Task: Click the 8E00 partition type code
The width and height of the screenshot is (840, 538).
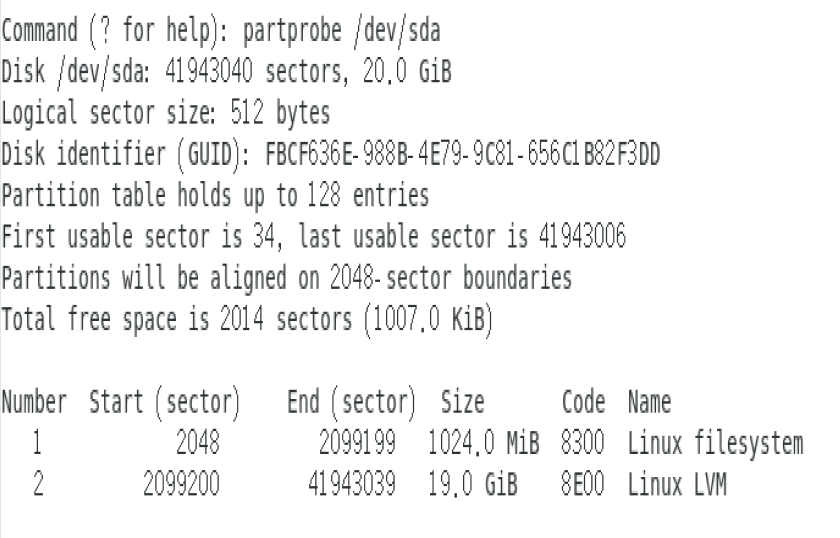Action: point(585,487)
